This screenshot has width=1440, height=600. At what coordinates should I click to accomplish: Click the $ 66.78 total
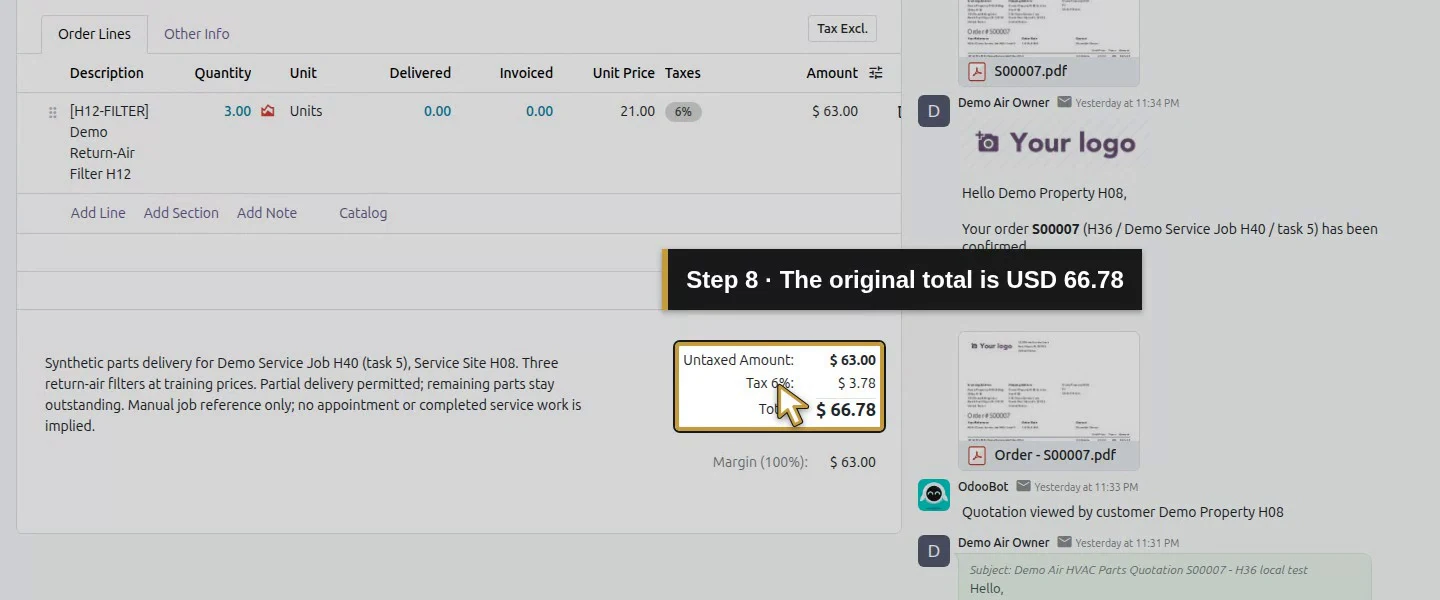point(846,410)
